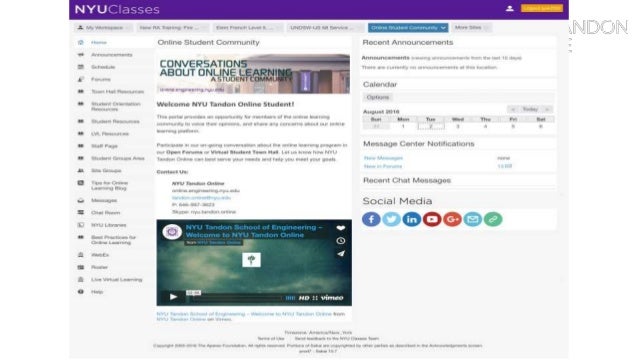Toggle HD quality on the Vimeo player
638x360 pixels.
tap(304, 298)
